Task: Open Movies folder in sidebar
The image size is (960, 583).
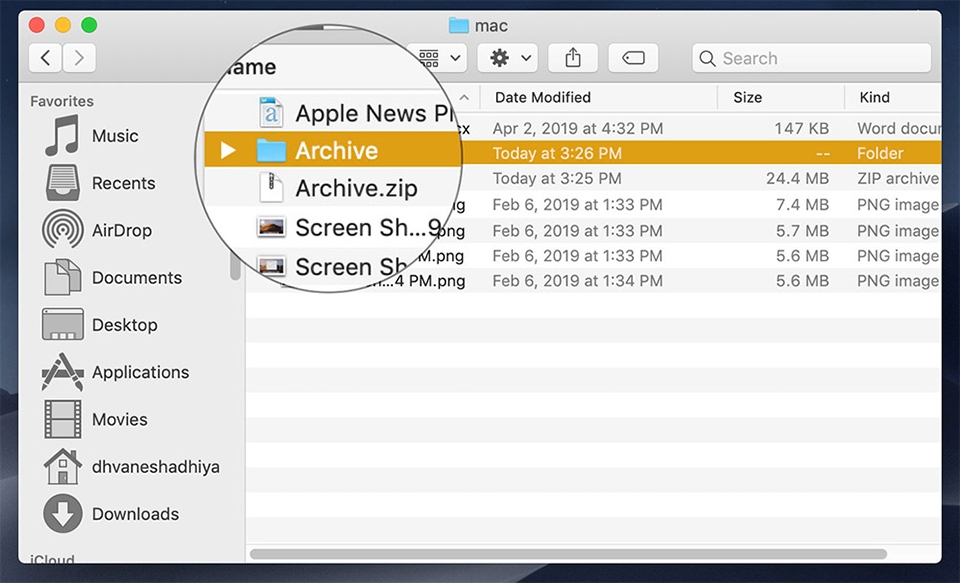Action: (119, 420)
